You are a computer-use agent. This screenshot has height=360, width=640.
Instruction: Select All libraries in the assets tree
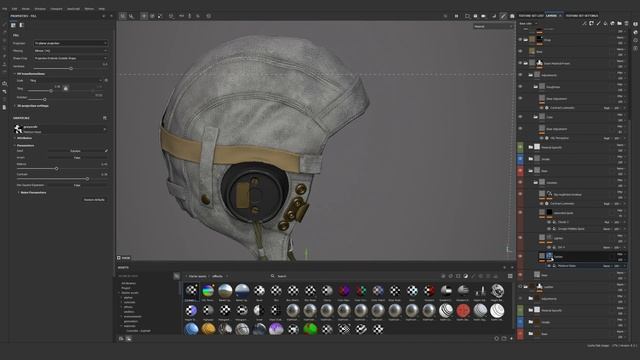pyautogui.click(x=129, y=283)
